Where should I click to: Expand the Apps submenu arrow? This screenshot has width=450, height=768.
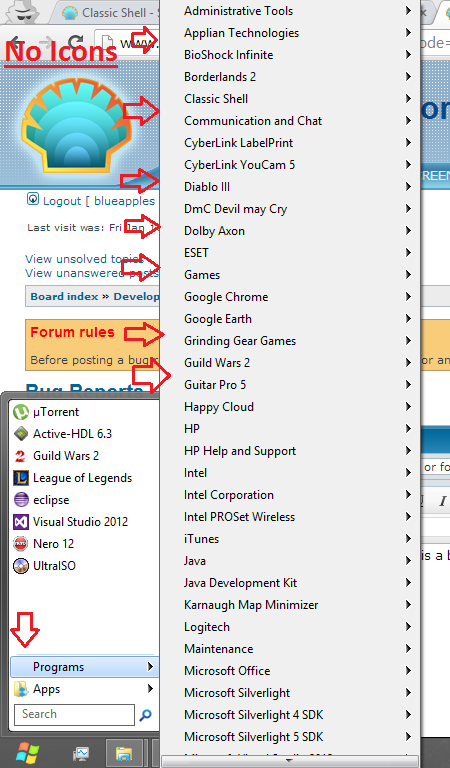pos(150,689)
